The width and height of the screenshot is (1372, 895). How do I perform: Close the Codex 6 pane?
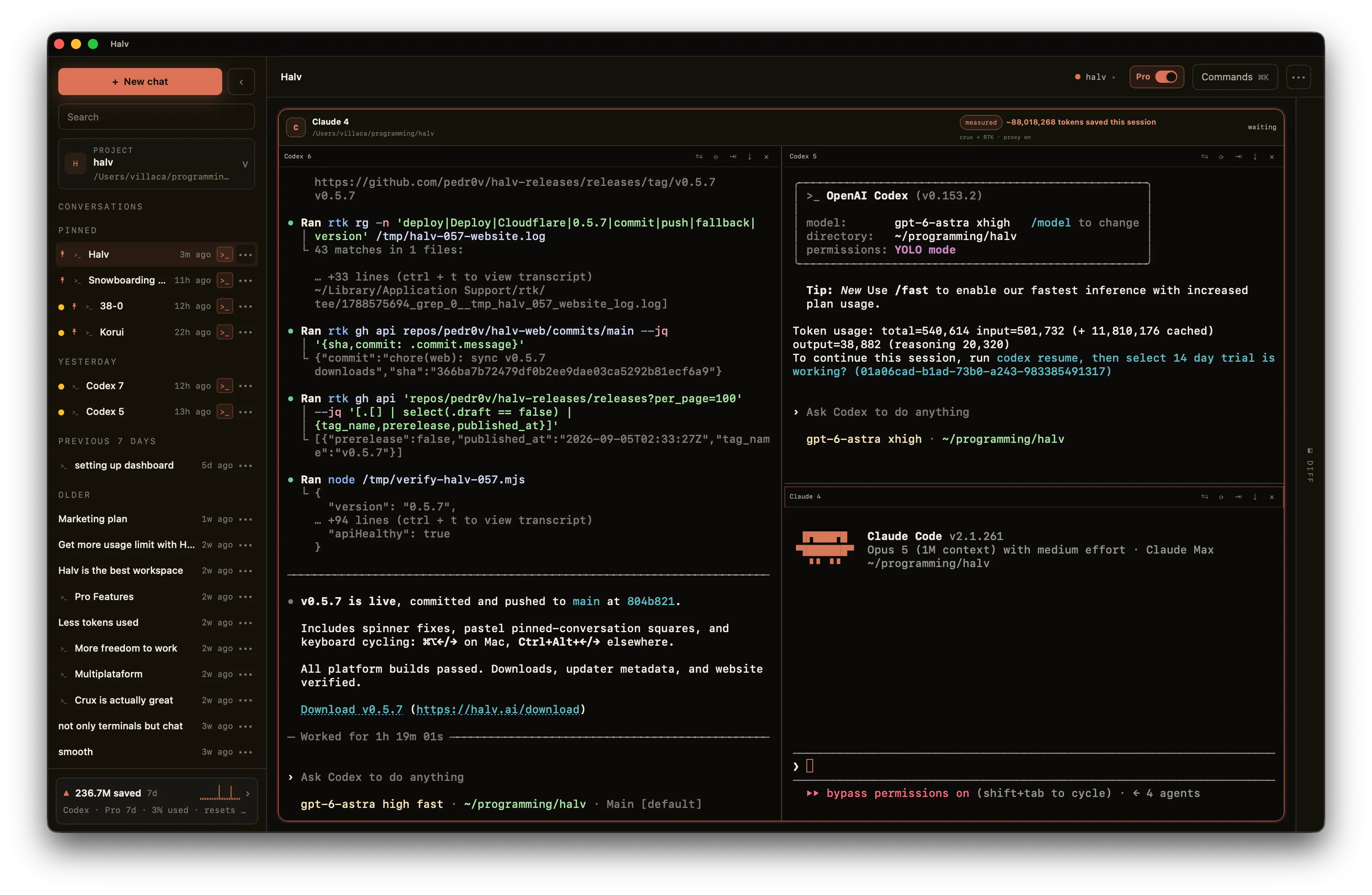pyautogui.click(x=766, y=156)
